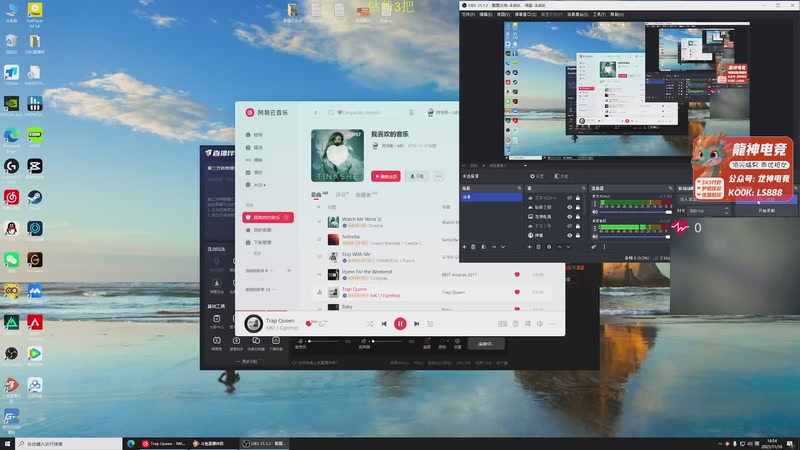Switch to the comments tab of playlist
The image size is (800, 450).
click(x=342, y=194)
